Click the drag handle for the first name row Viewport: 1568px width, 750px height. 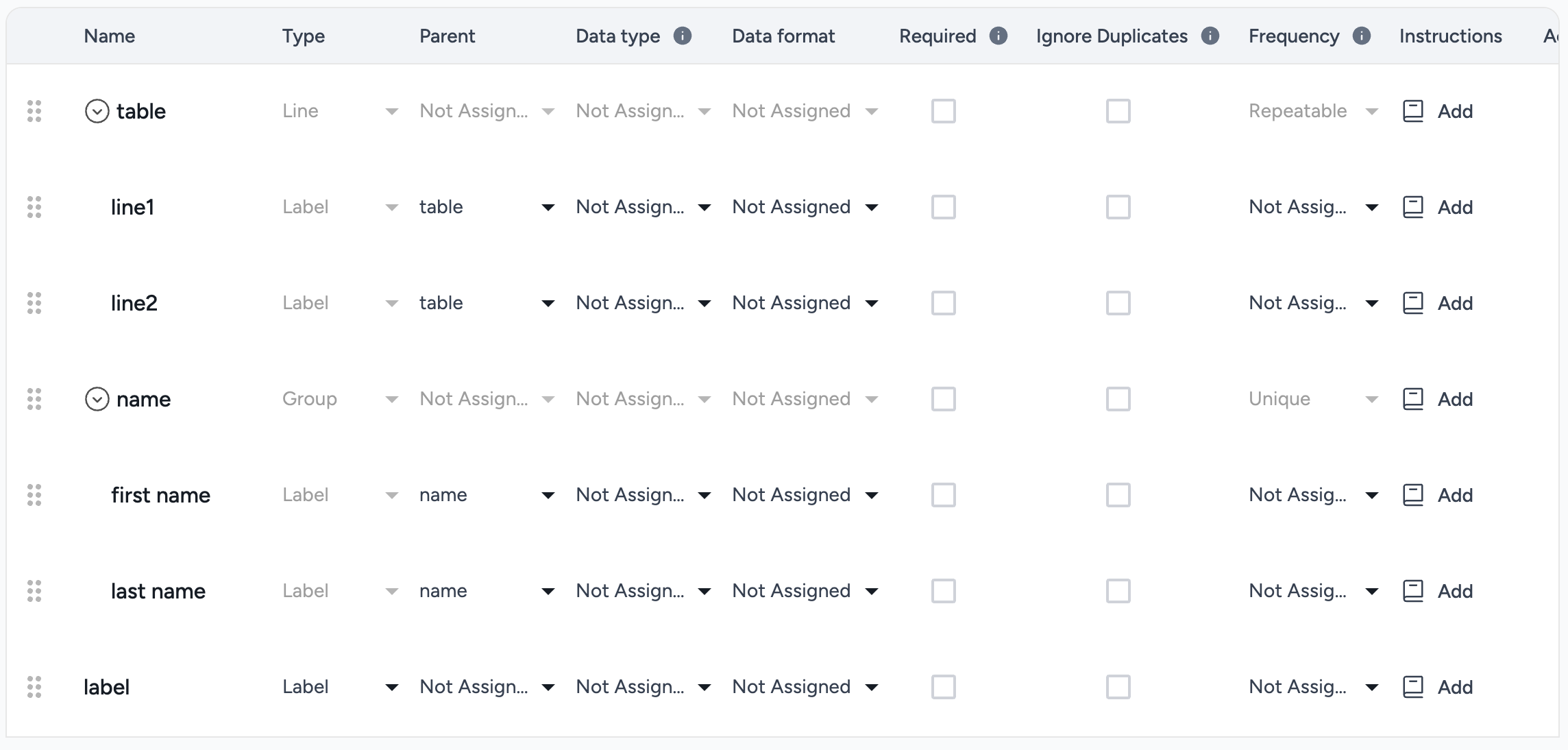pyautogui.click(x=34, y=495)
